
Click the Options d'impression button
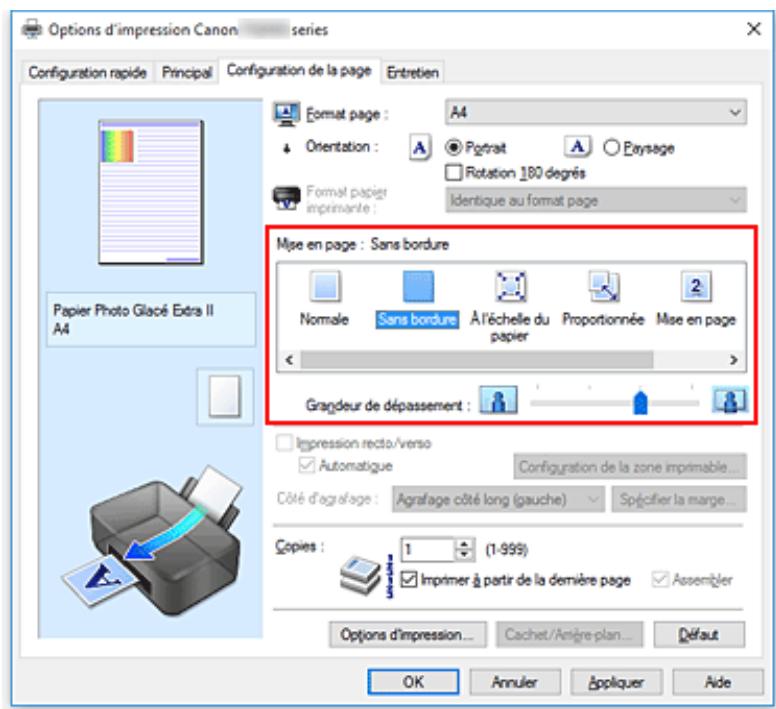[x=407, y=635]
